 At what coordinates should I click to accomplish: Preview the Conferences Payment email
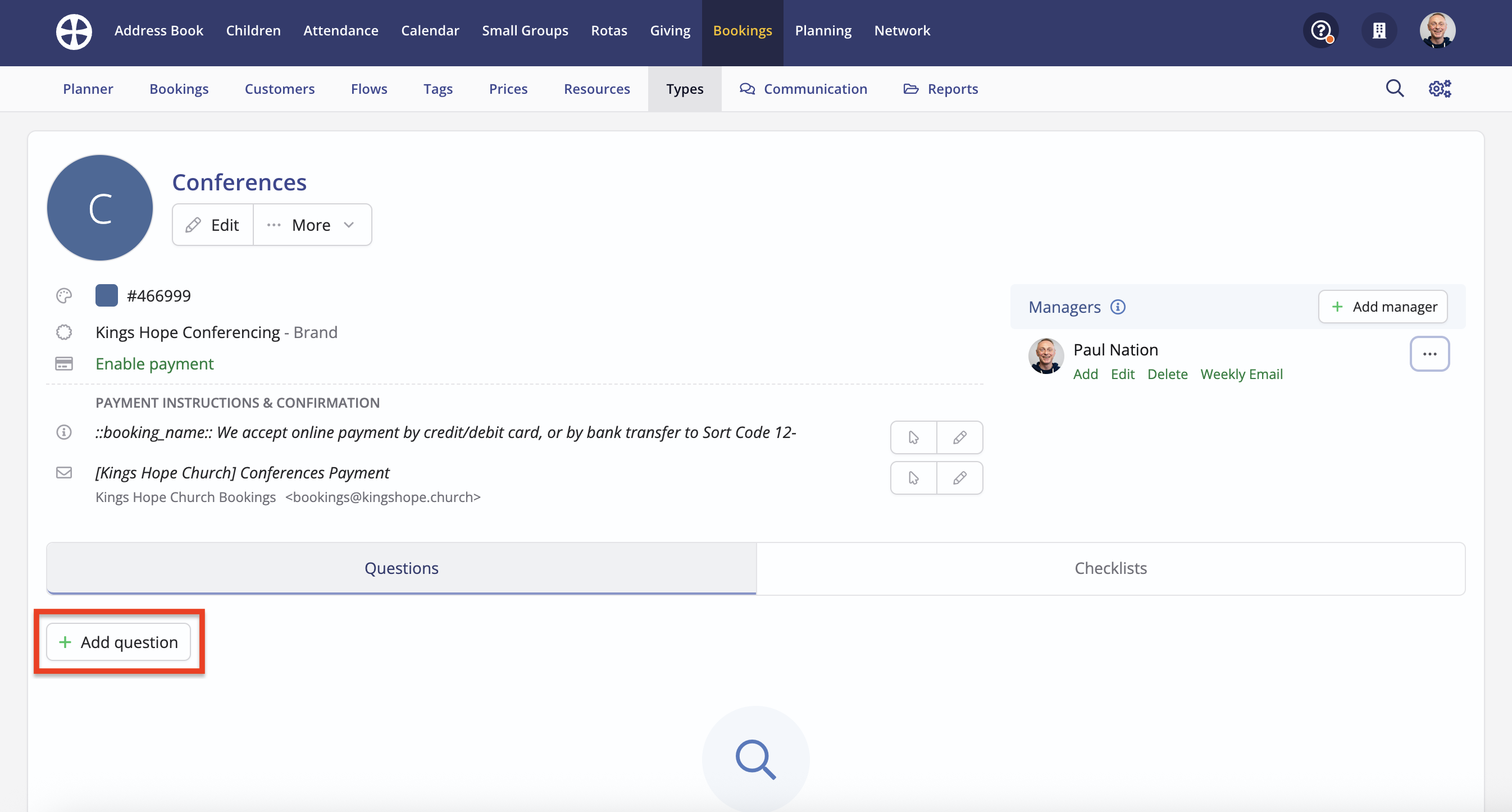coord(913,477)
